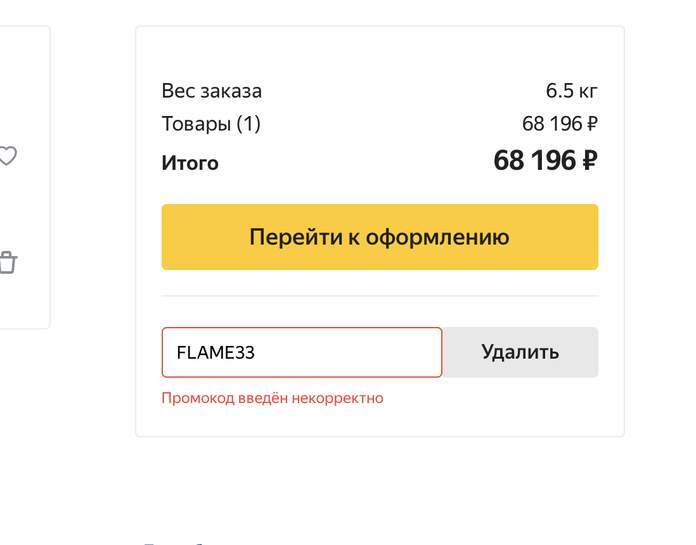This screenshot has width=696, height=545.
Task: Click the Товары (1) label
Action: (210, 124)
